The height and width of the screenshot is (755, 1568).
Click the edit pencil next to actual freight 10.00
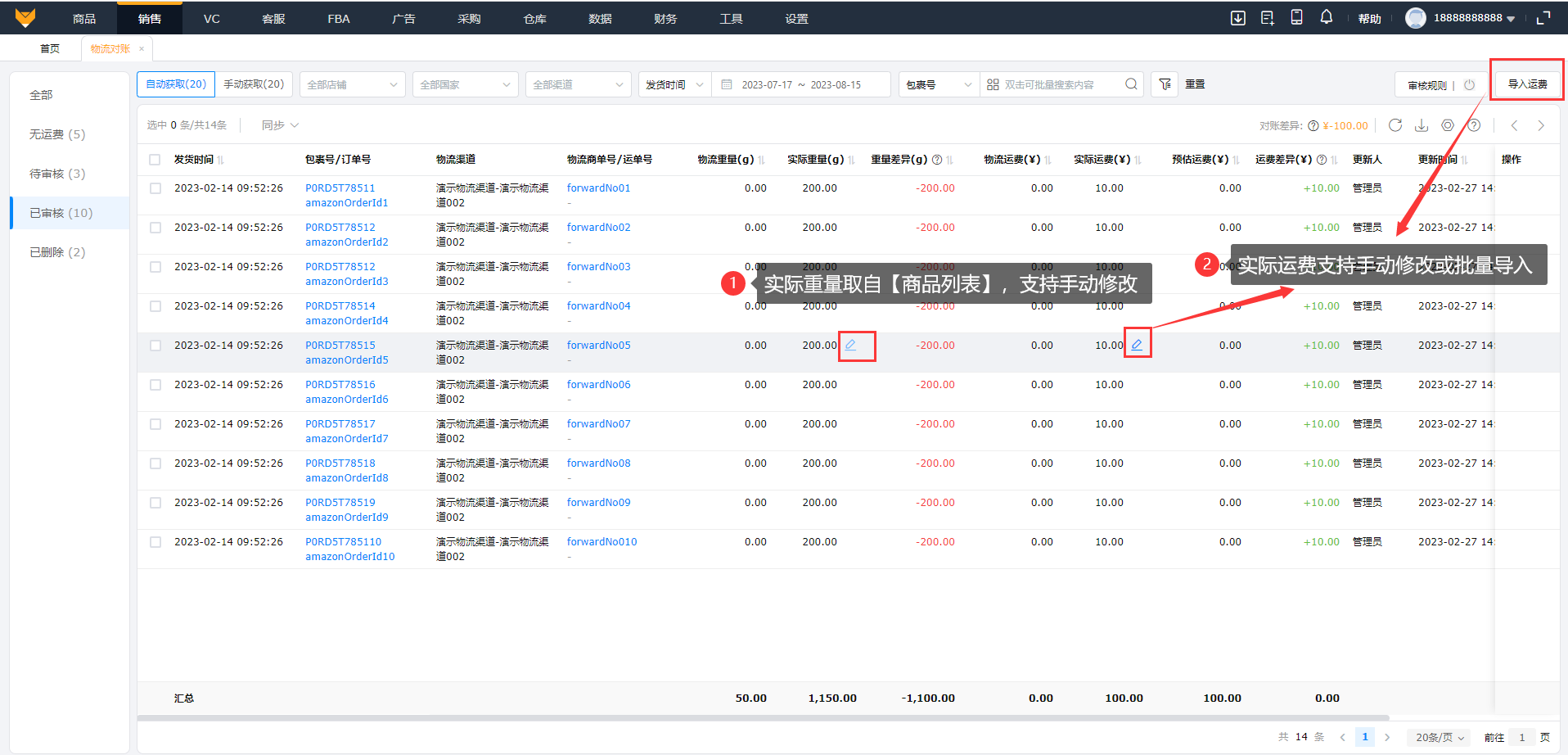pyautogui.click(x=1137, y=346)
